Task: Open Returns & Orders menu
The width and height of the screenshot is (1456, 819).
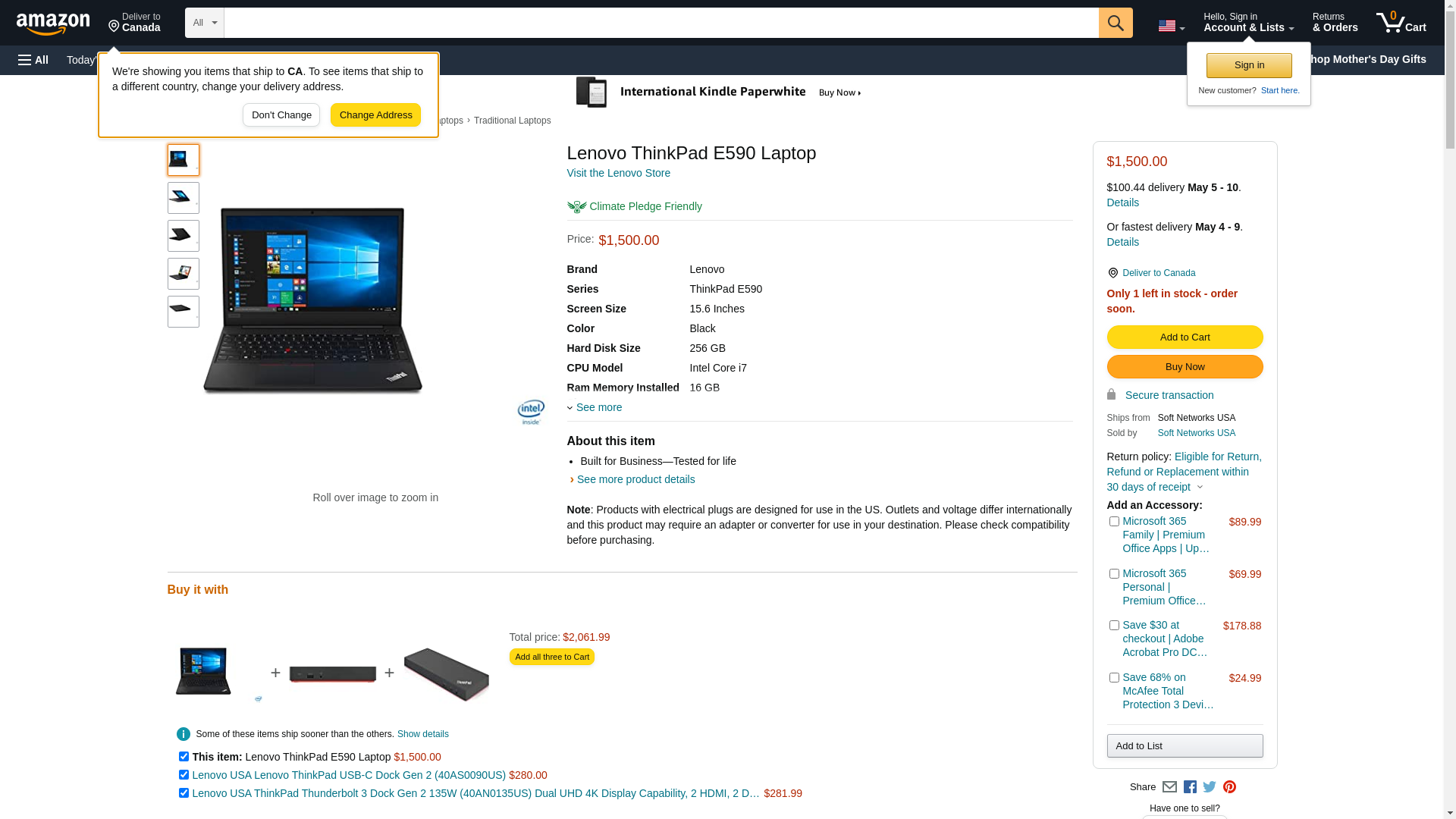Action: 1335,23
